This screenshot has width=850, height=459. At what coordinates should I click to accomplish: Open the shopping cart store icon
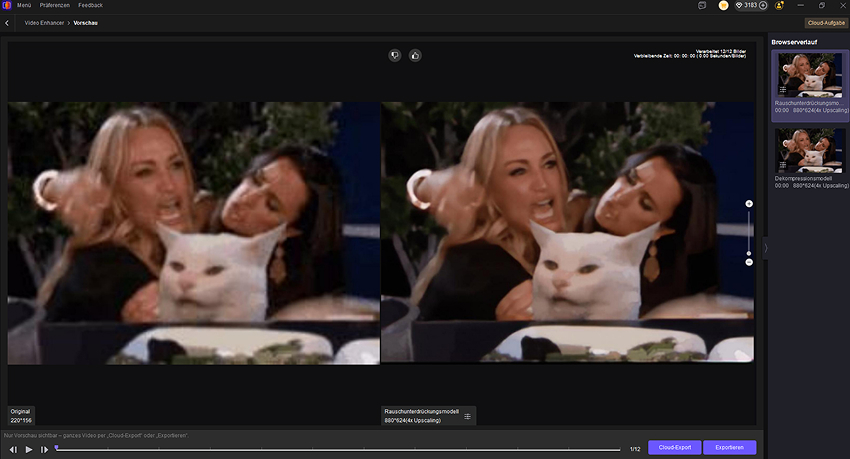click(x=723, y=5)
